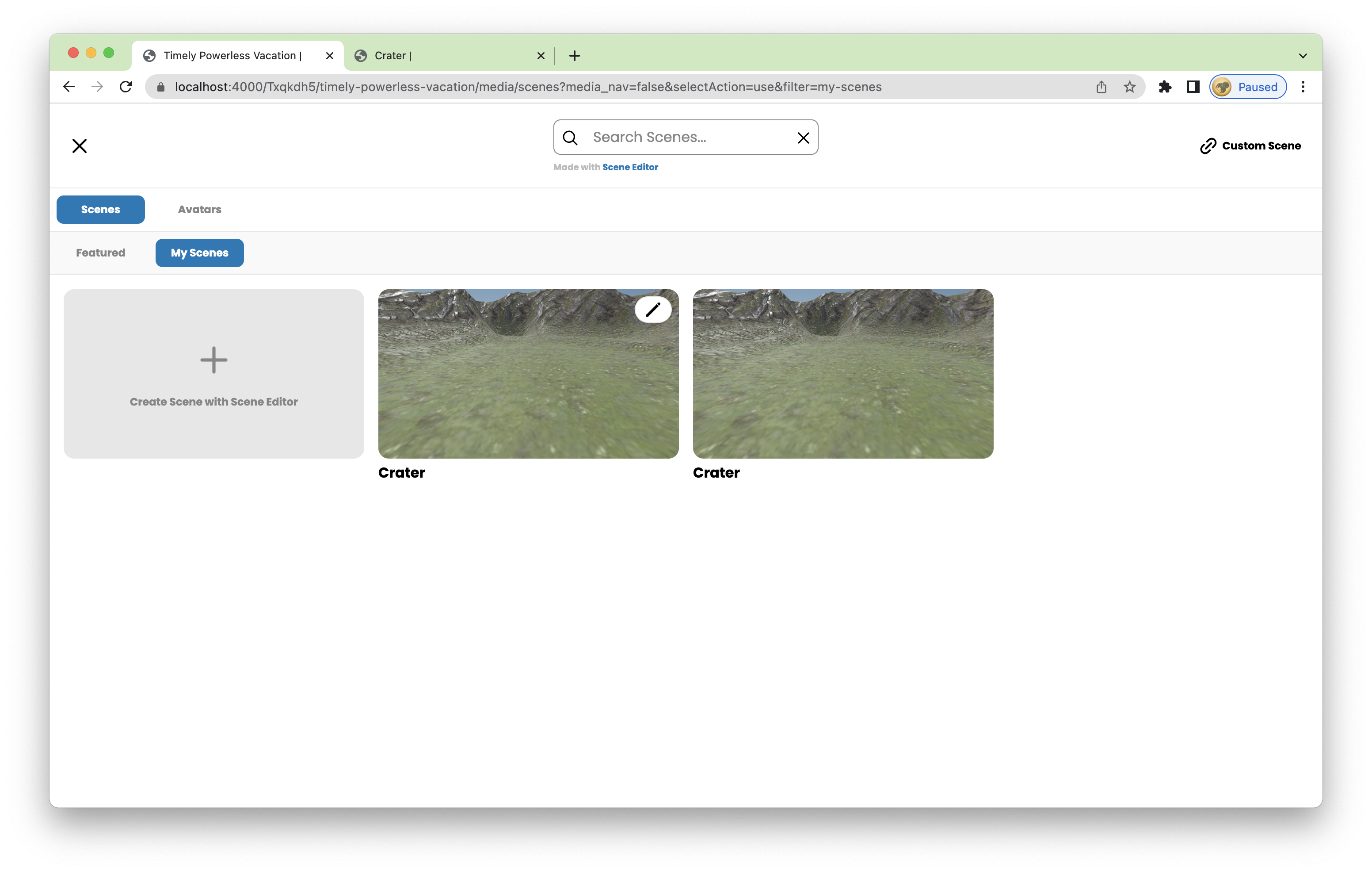
Task: Close the Crater browser tab
Action: click(541, 56)
